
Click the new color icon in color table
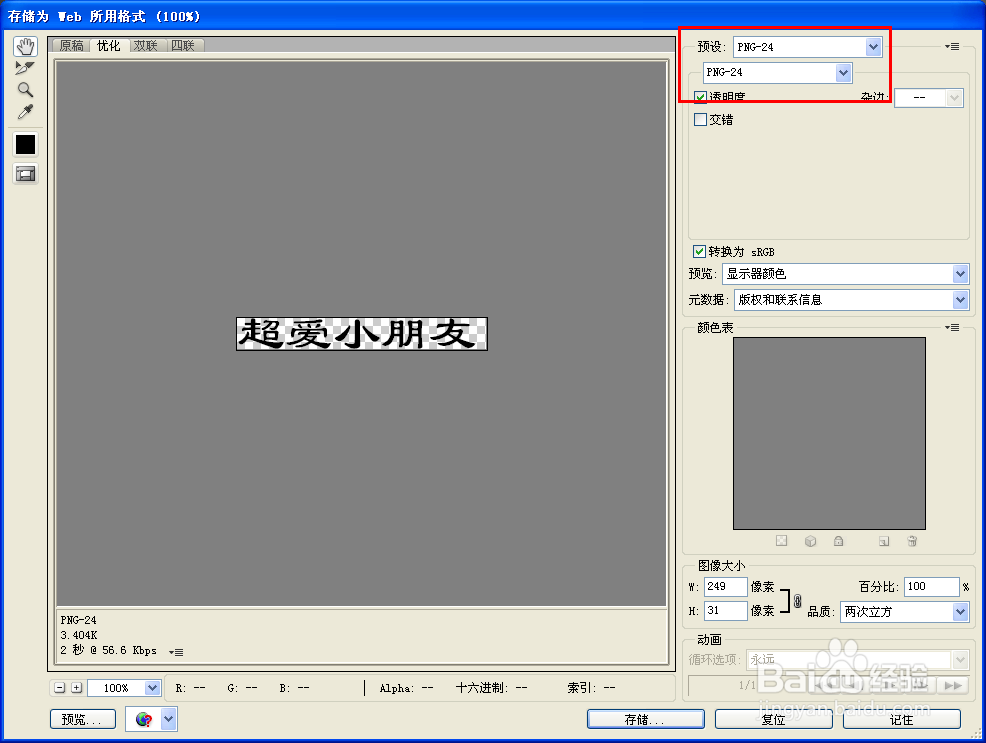884,541
